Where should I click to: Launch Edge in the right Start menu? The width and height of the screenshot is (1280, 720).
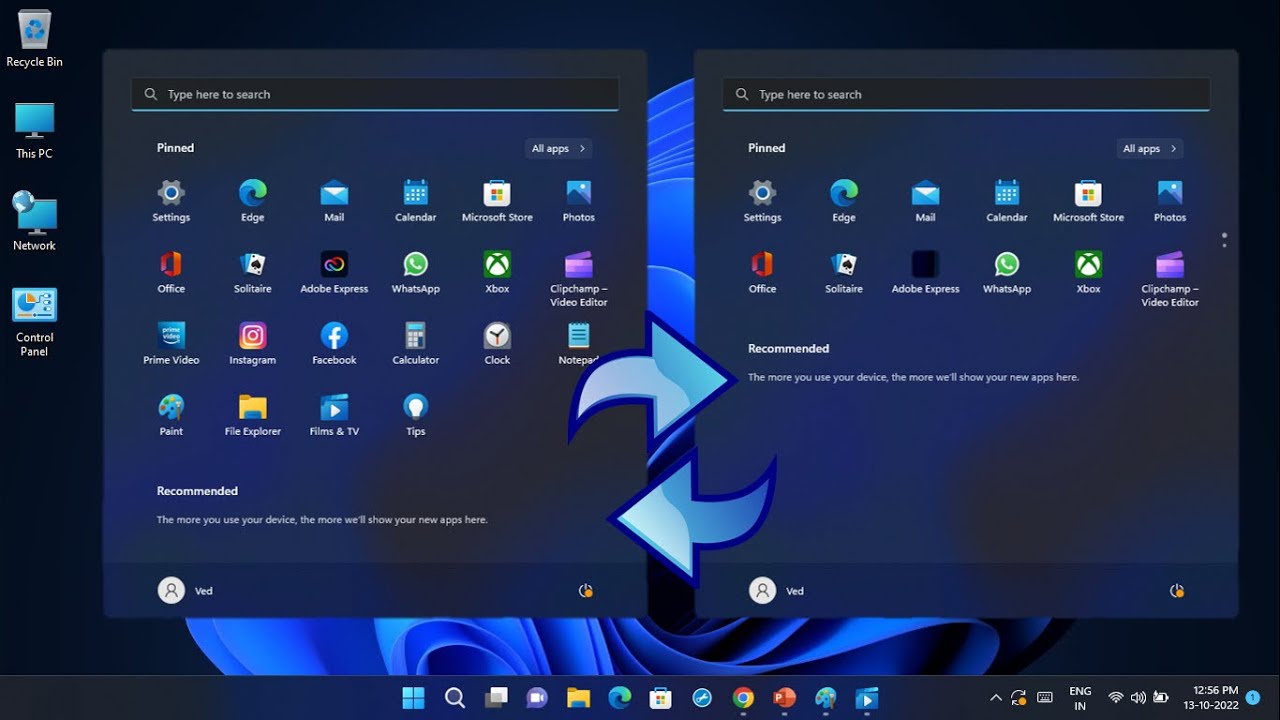844,200
